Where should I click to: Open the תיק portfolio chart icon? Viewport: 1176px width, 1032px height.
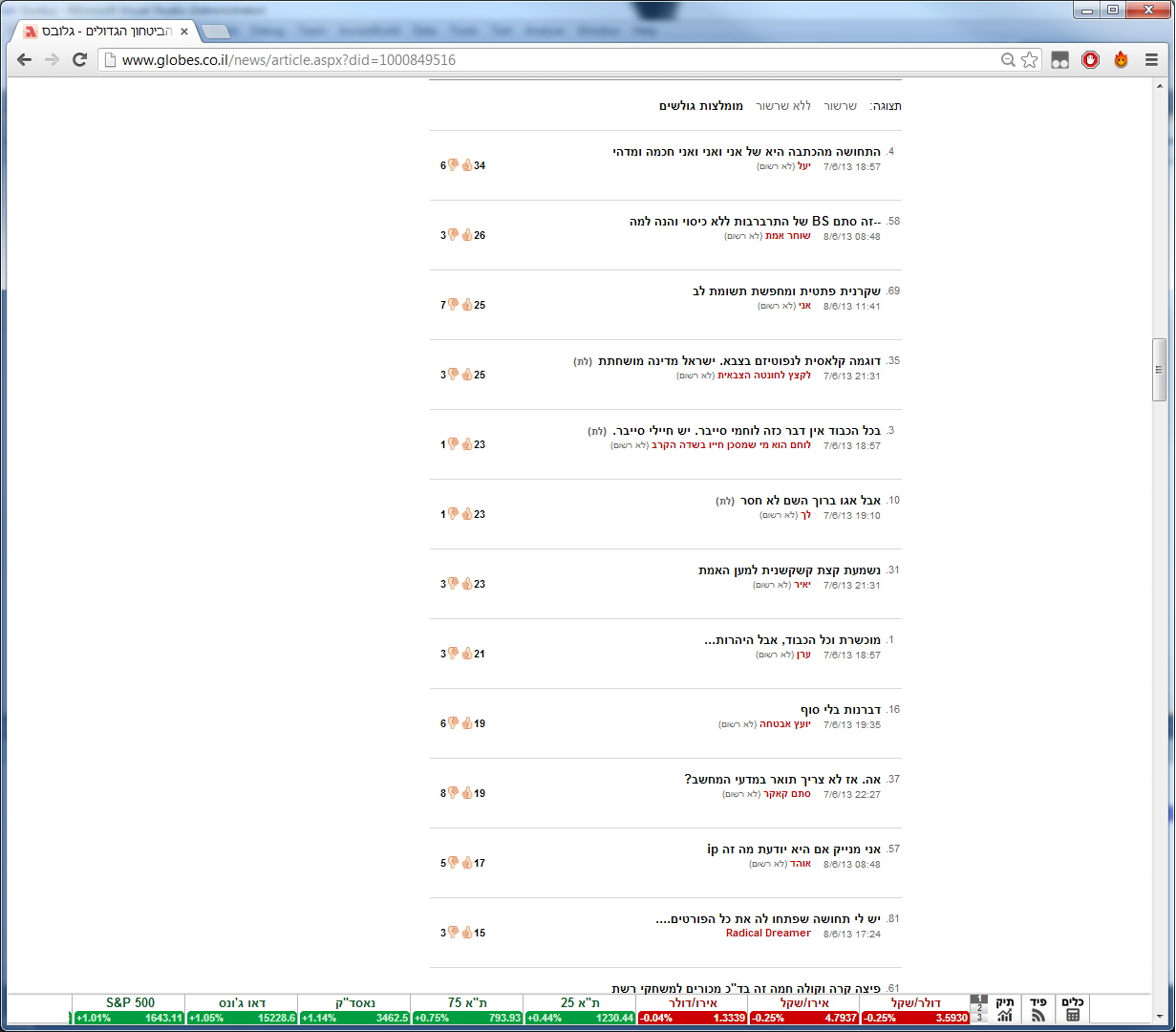click(x=1005, y=1009)
